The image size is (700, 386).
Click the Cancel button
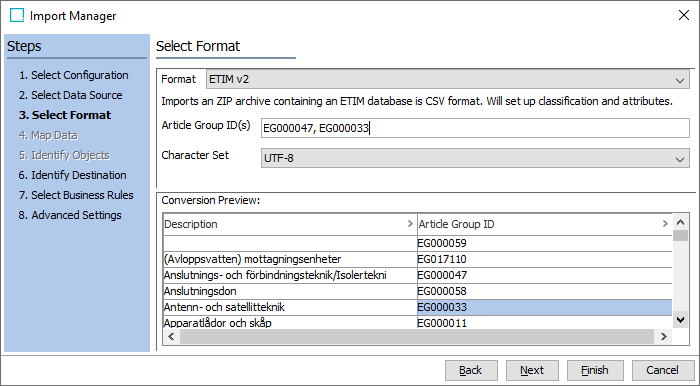(x=662, y=370)
